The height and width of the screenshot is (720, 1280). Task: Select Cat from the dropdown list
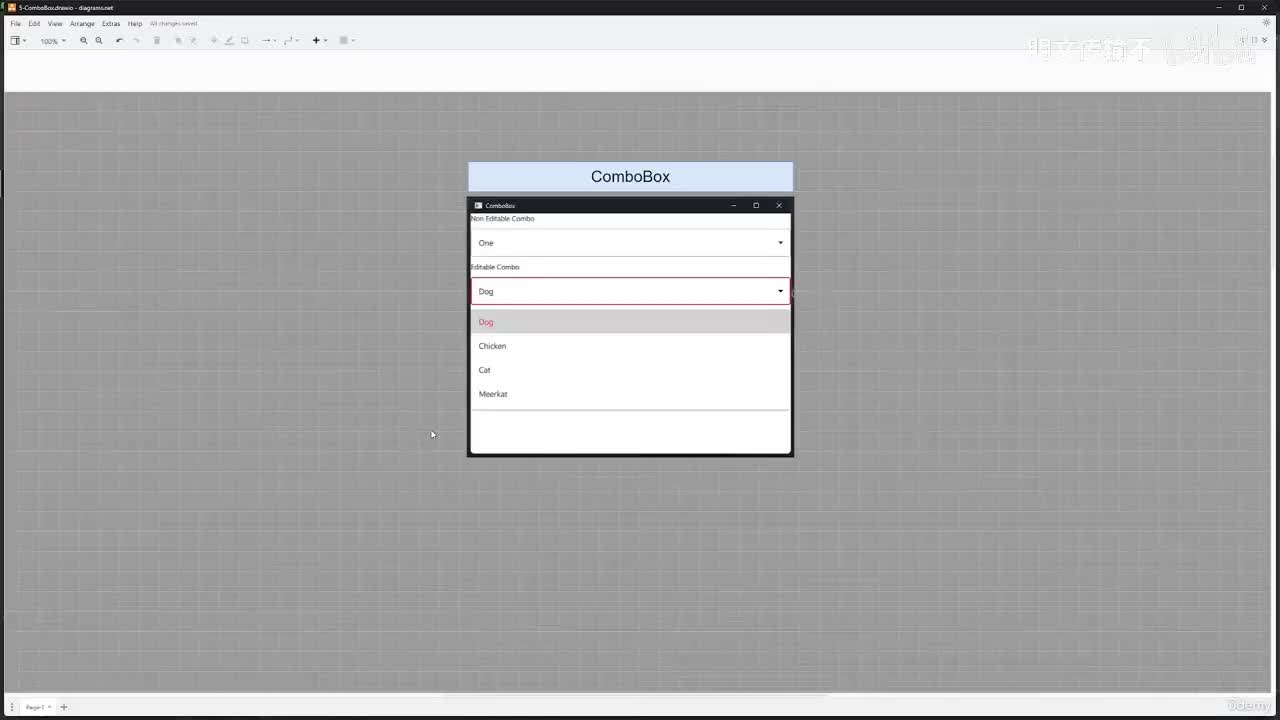630,370
